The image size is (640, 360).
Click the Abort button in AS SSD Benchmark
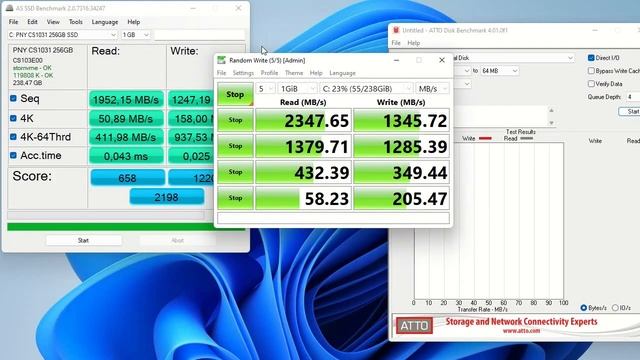pos(178,240)
